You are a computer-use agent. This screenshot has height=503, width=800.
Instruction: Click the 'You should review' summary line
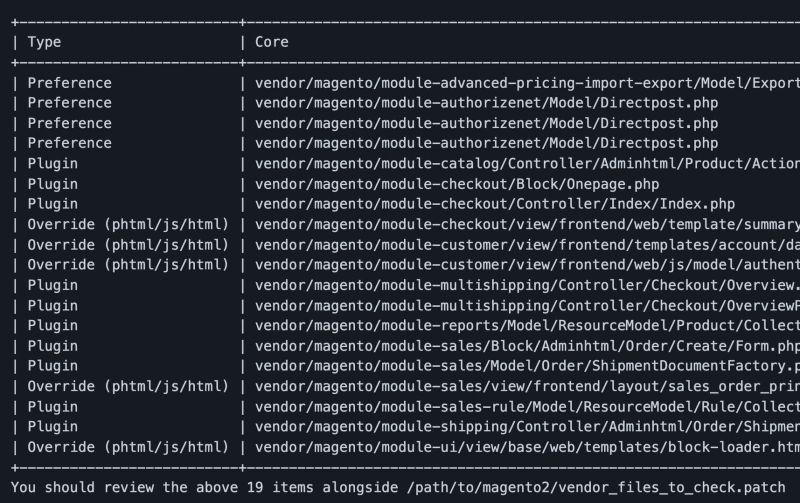pyautogui.click(x=398, y=488)
